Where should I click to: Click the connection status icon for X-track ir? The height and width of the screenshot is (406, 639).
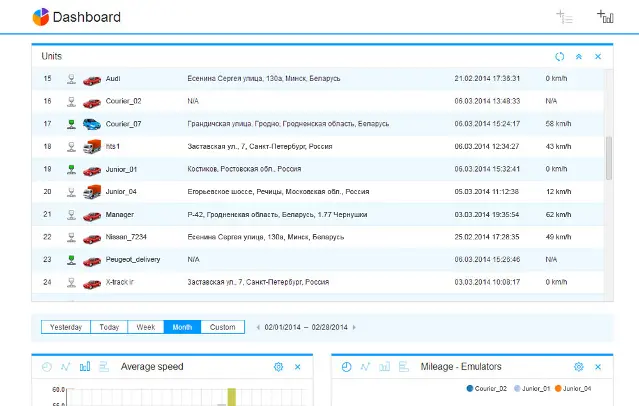[x=71, y=282]
